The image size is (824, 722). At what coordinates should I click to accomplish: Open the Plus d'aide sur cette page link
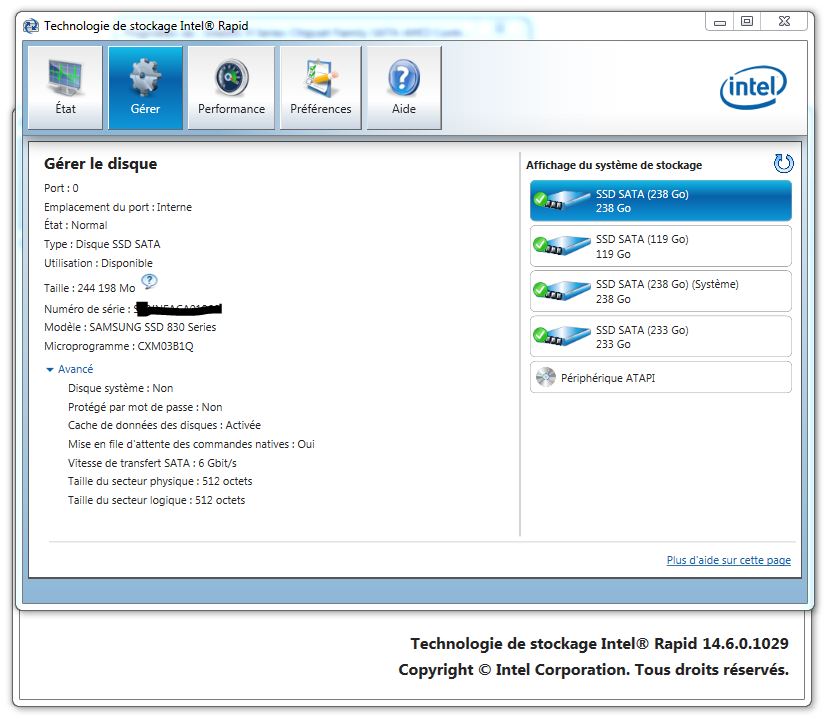pyautogui.click(x=728, y=560)
